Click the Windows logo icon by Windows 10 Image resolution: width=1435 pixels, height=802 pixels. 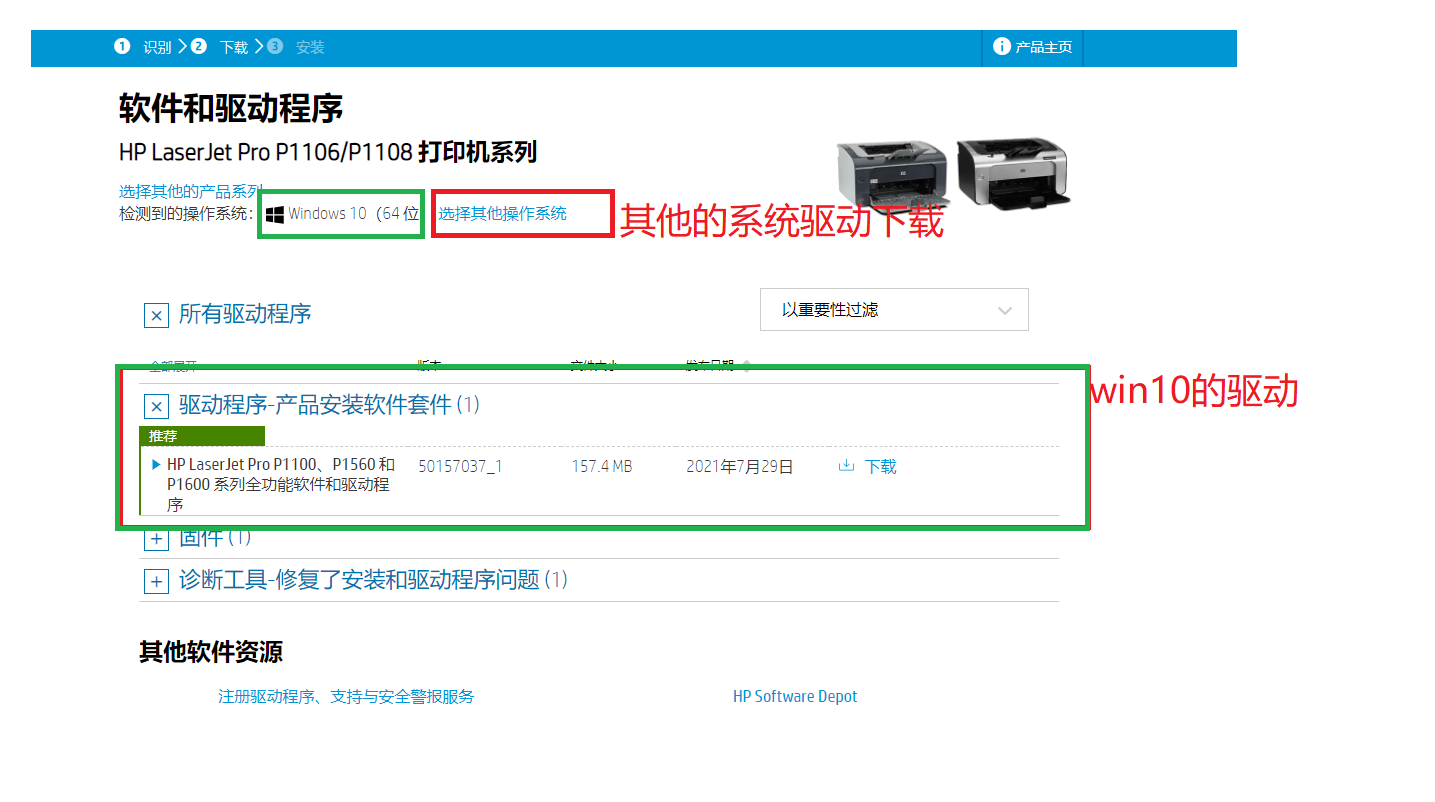pyautogui.click(x=275, y=214)
